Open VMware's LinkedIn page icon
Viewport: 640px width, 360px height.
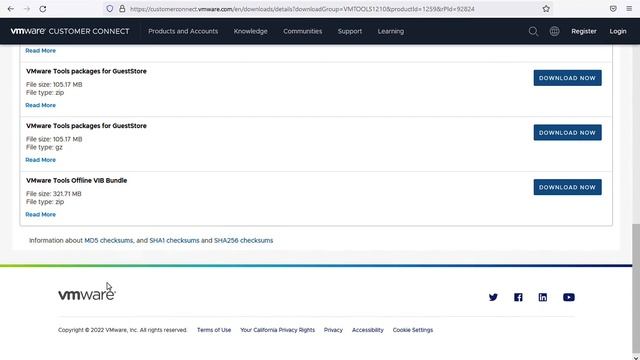542,297
